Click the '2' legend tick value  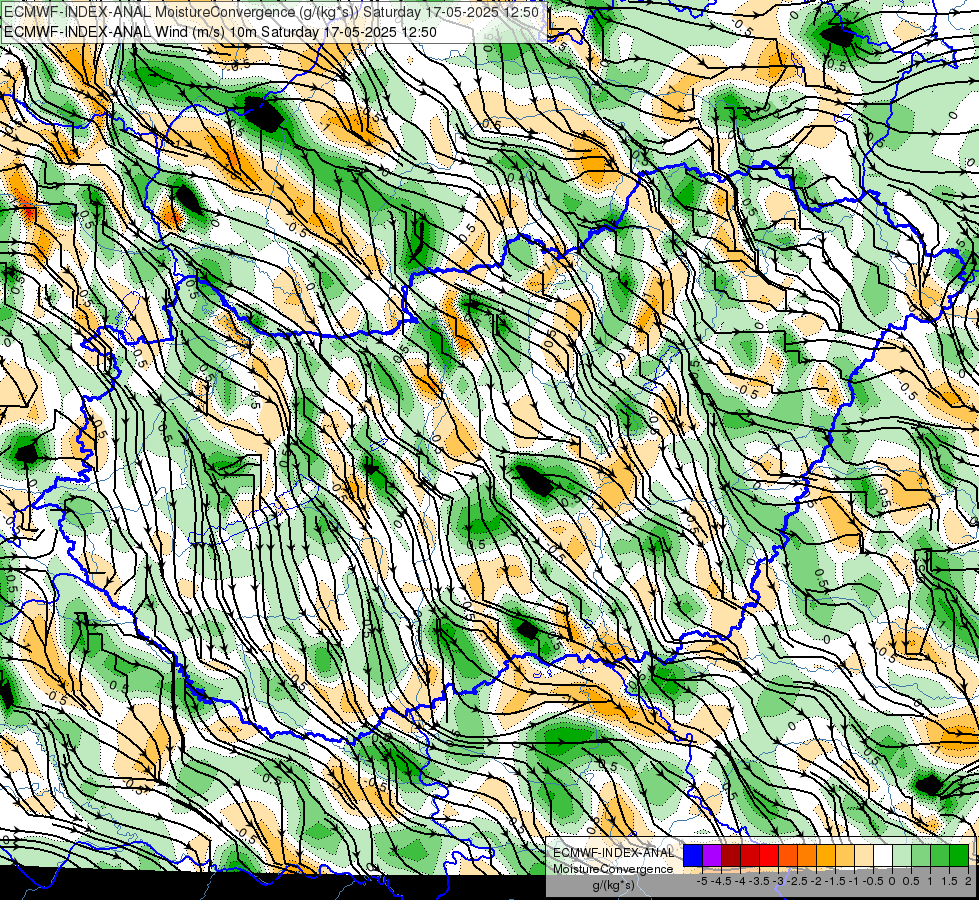click(x=968, y=881)
